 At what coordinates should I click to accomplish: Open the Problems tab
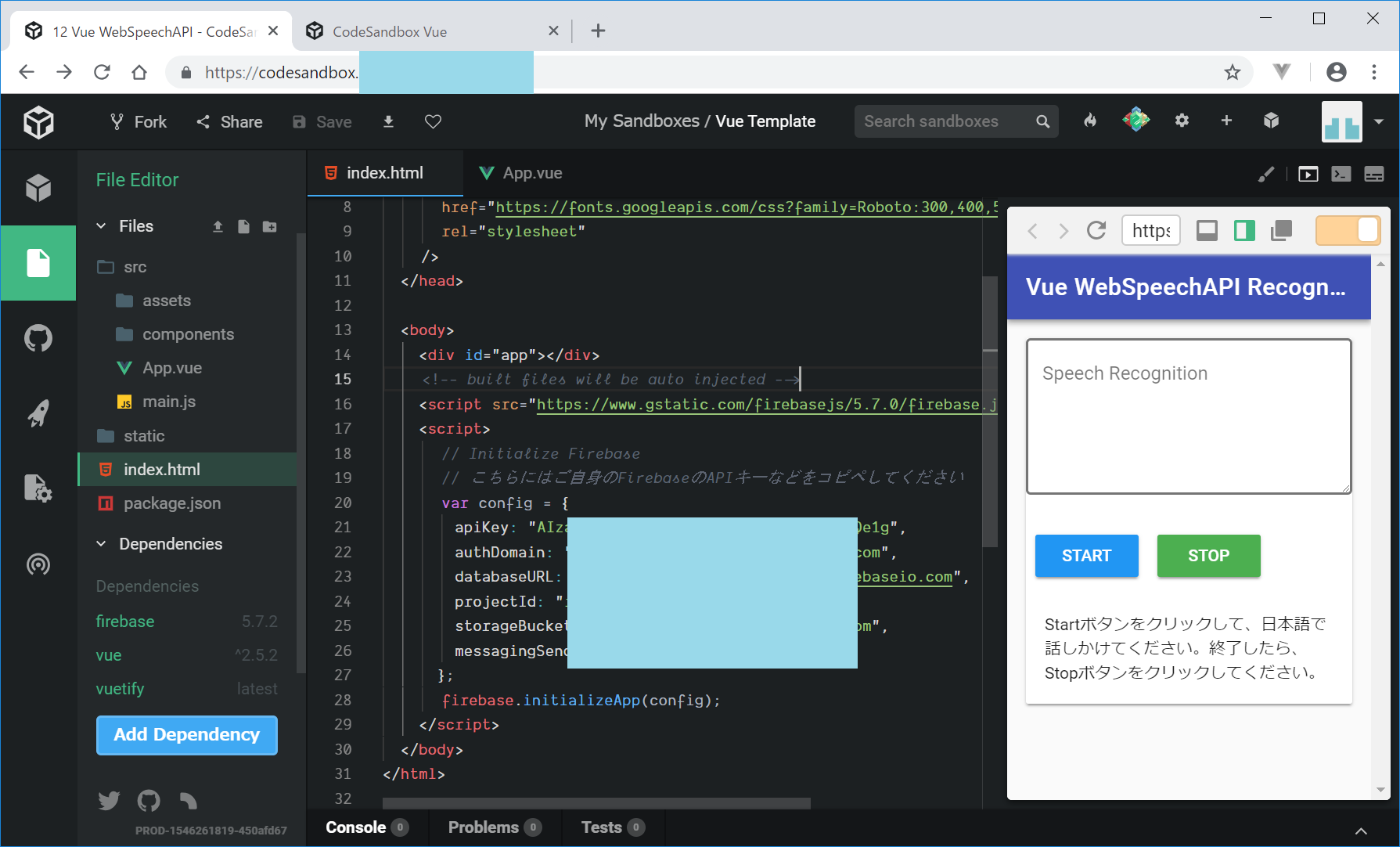click(x=495, y=827)
